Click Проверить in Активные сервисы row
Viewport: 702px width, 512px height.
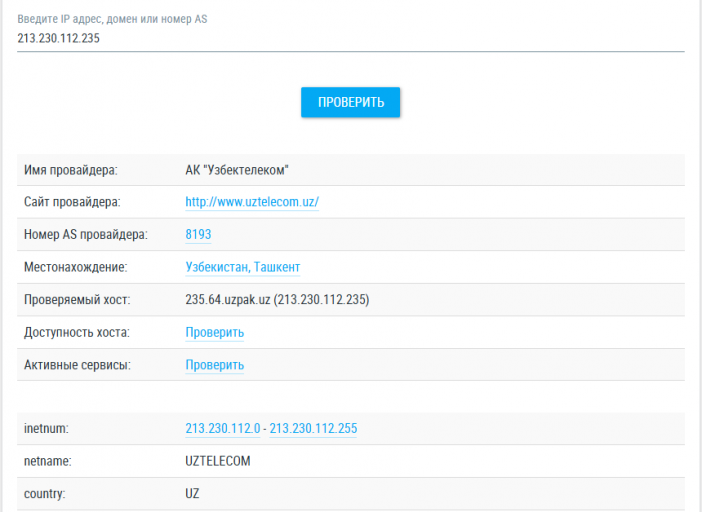click(214, 365)
